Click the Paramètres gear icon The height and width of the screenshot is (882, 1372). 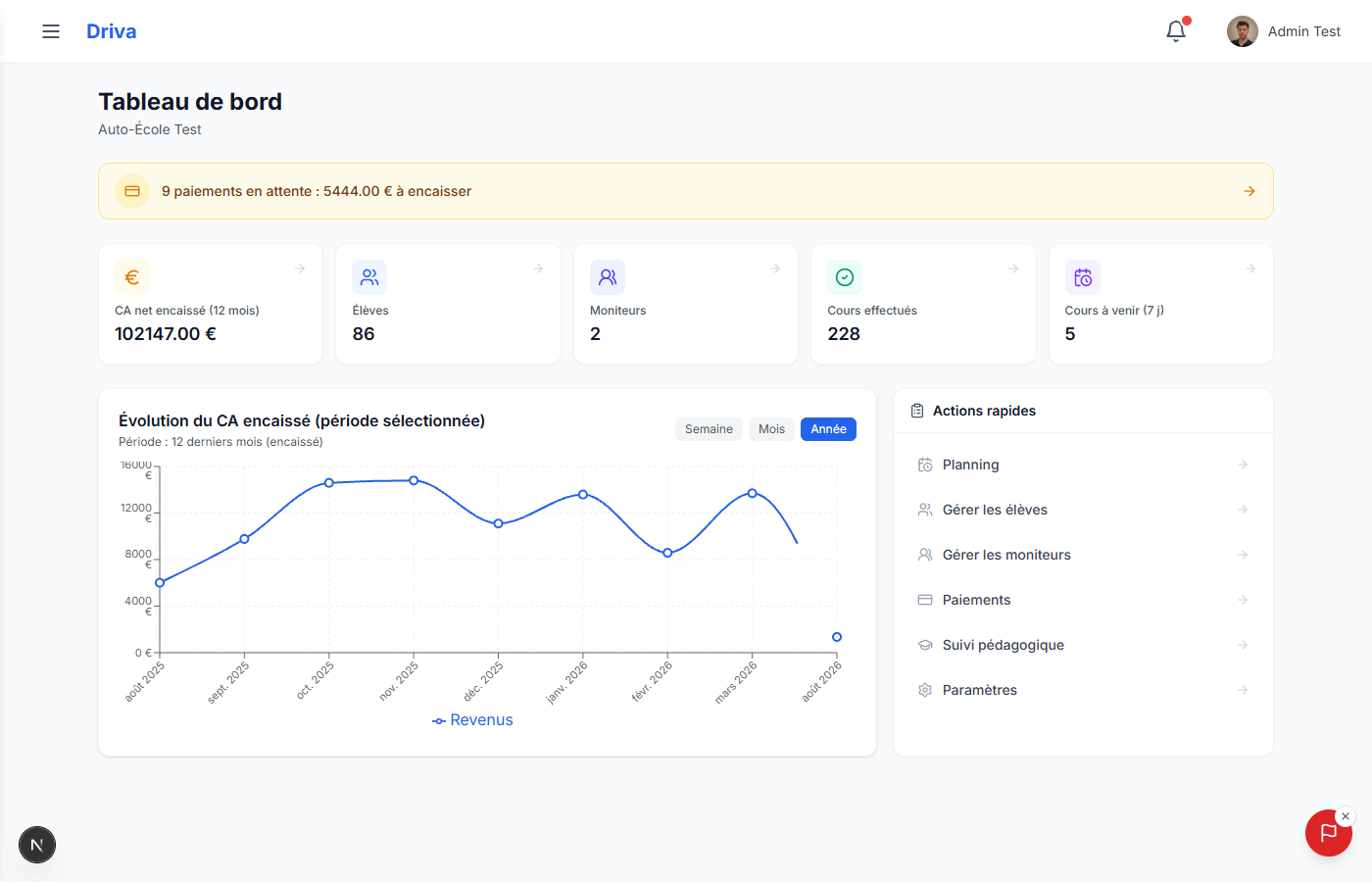click(925, 690)
